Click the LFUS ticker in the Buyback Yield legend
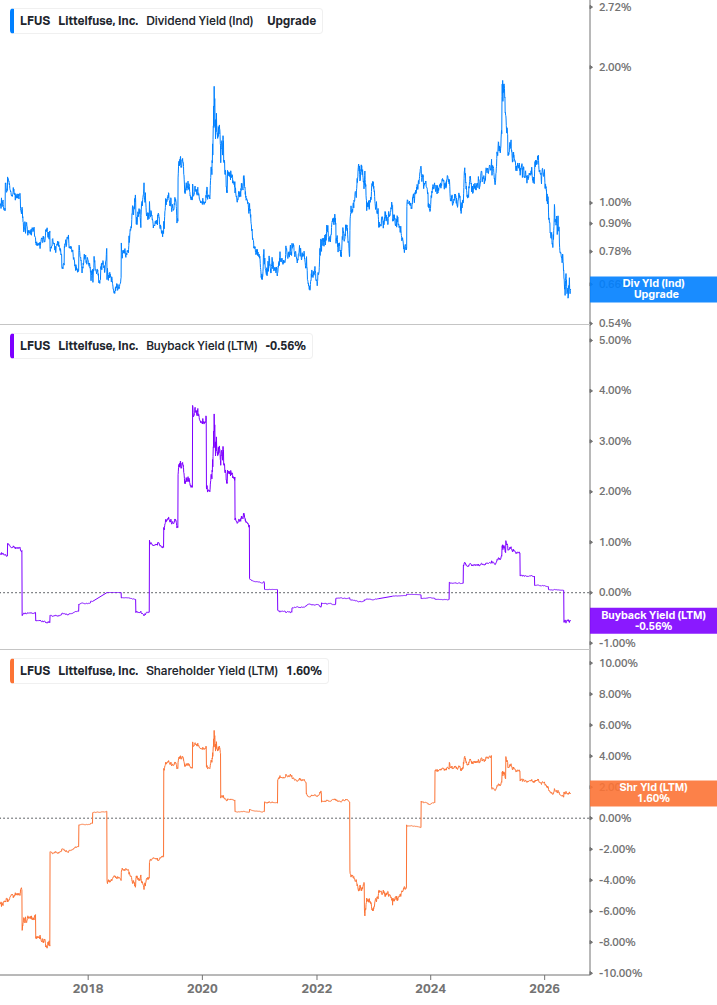717x1005 pixels. tap(35, 346)
